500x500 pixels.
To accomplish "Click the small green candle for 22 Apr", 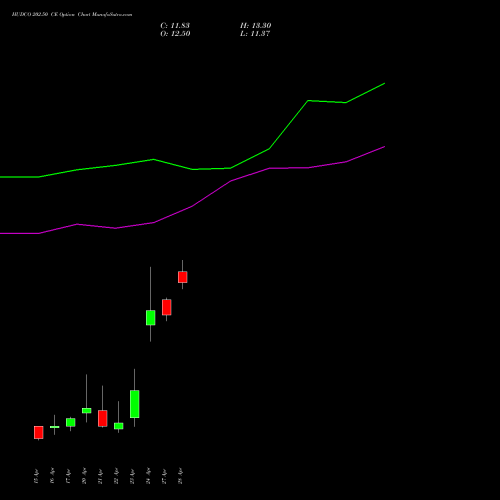I will tap(119, 426).
